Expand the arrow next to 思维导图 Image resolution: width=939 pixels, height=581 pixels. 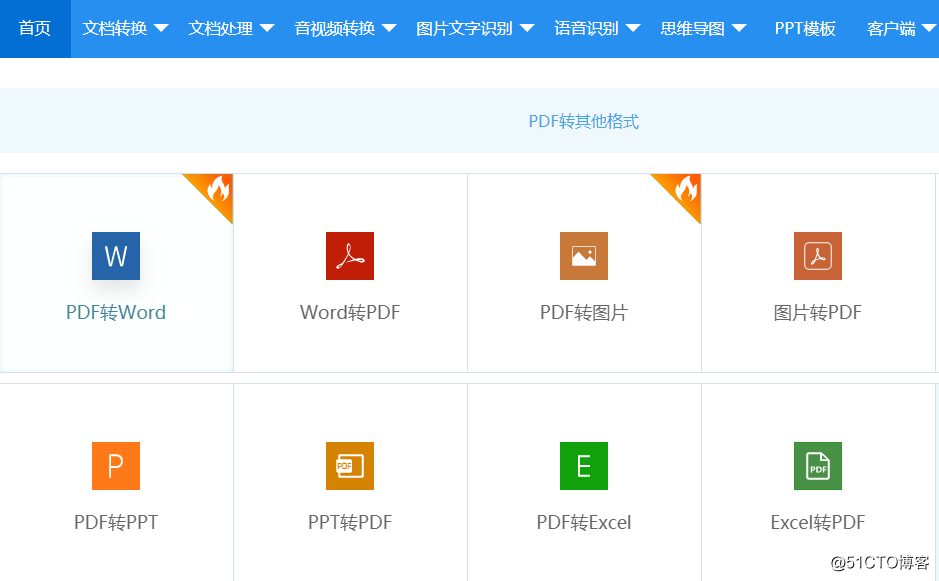coord(739,28)
